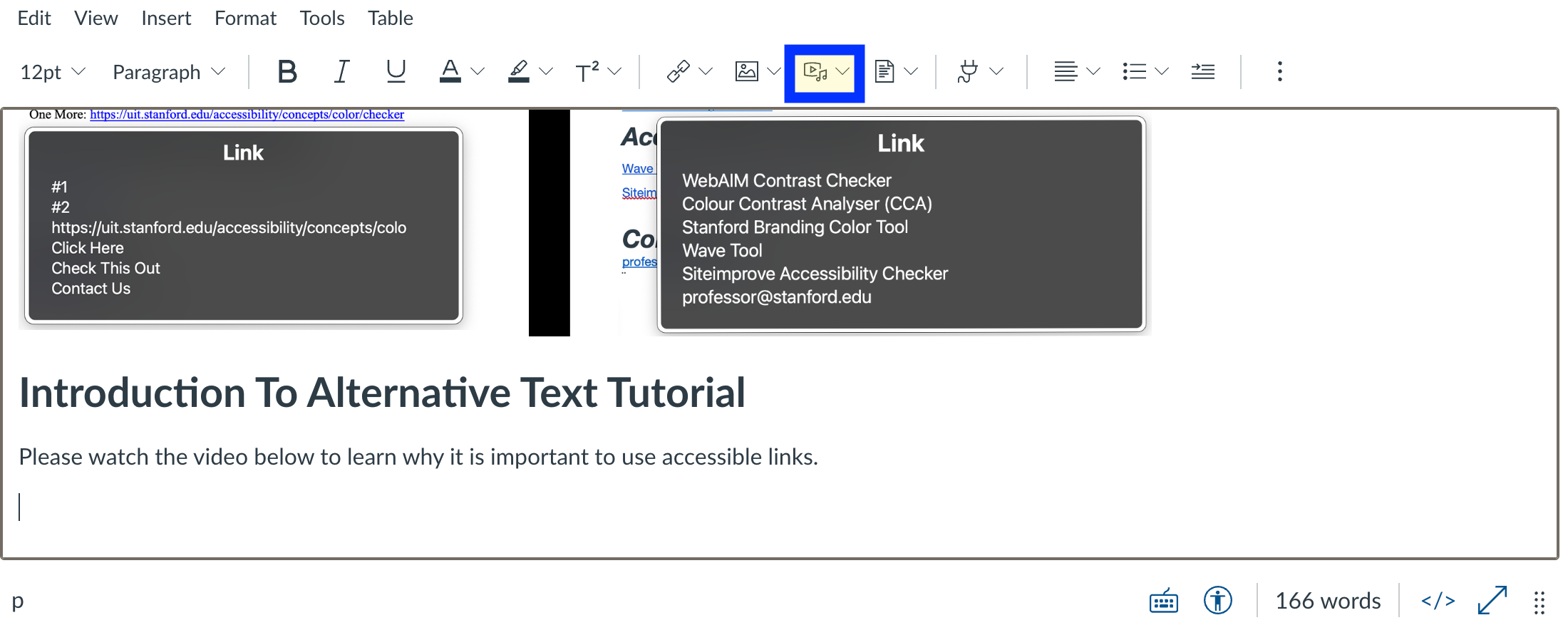The width and height of the screenshot is (1568, 630).
Task: Click the Apps plug icon
Action: (968, 71)
